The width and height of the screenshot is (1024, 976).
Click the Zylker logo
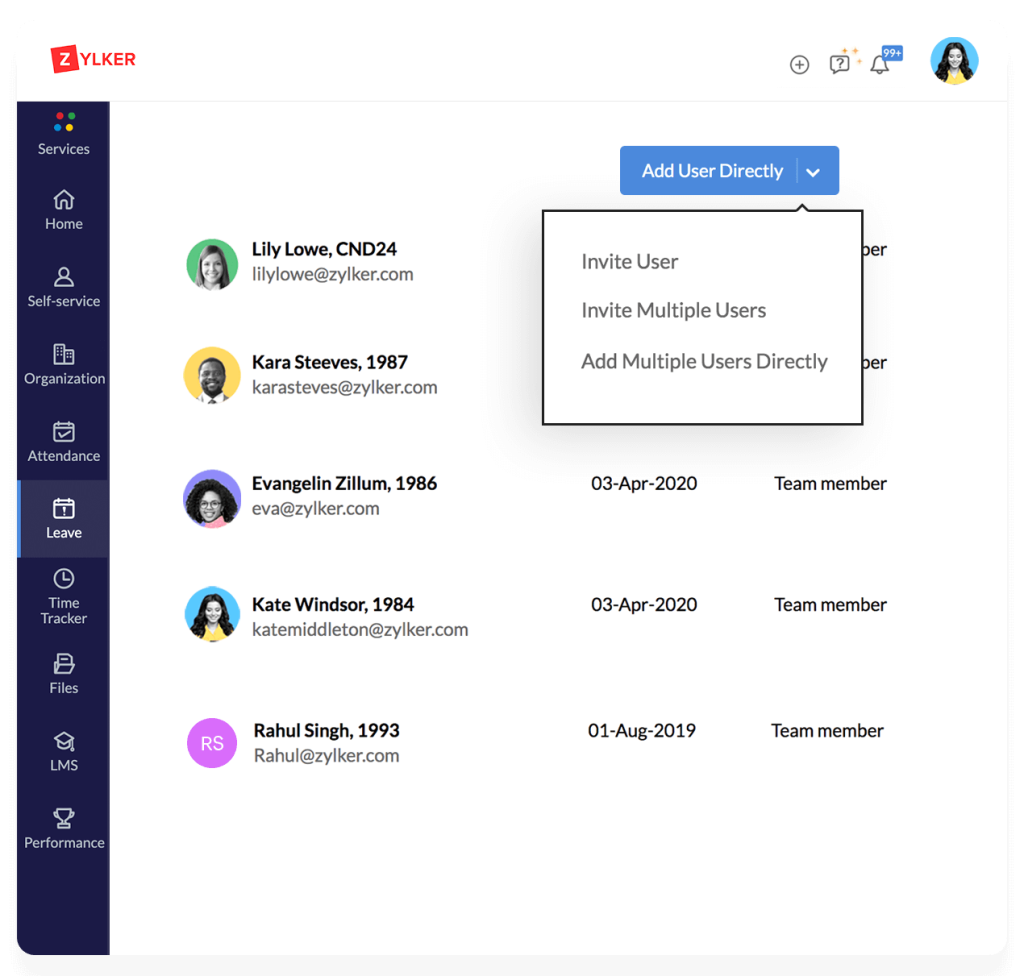pyautogui.click(x=93, y=60)
